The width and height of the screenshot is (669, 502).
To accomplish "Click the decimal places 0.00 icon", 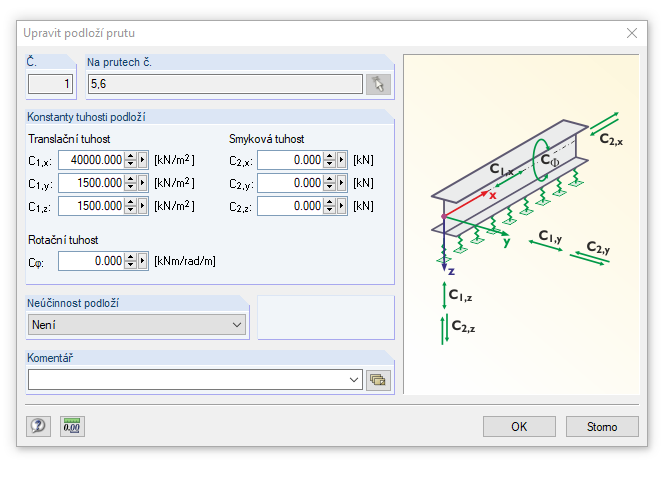I will pyautogui.click(x=72, y=426).
